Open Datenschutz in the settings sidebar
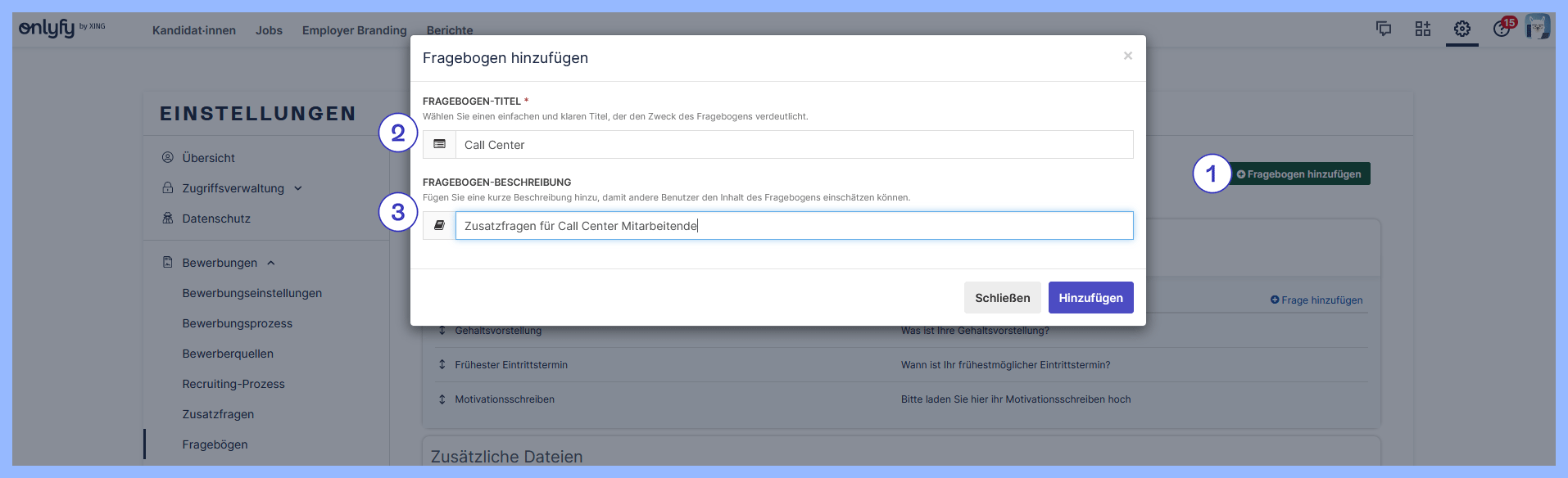This screenshot has height=478, width=1568. (216, 219)
